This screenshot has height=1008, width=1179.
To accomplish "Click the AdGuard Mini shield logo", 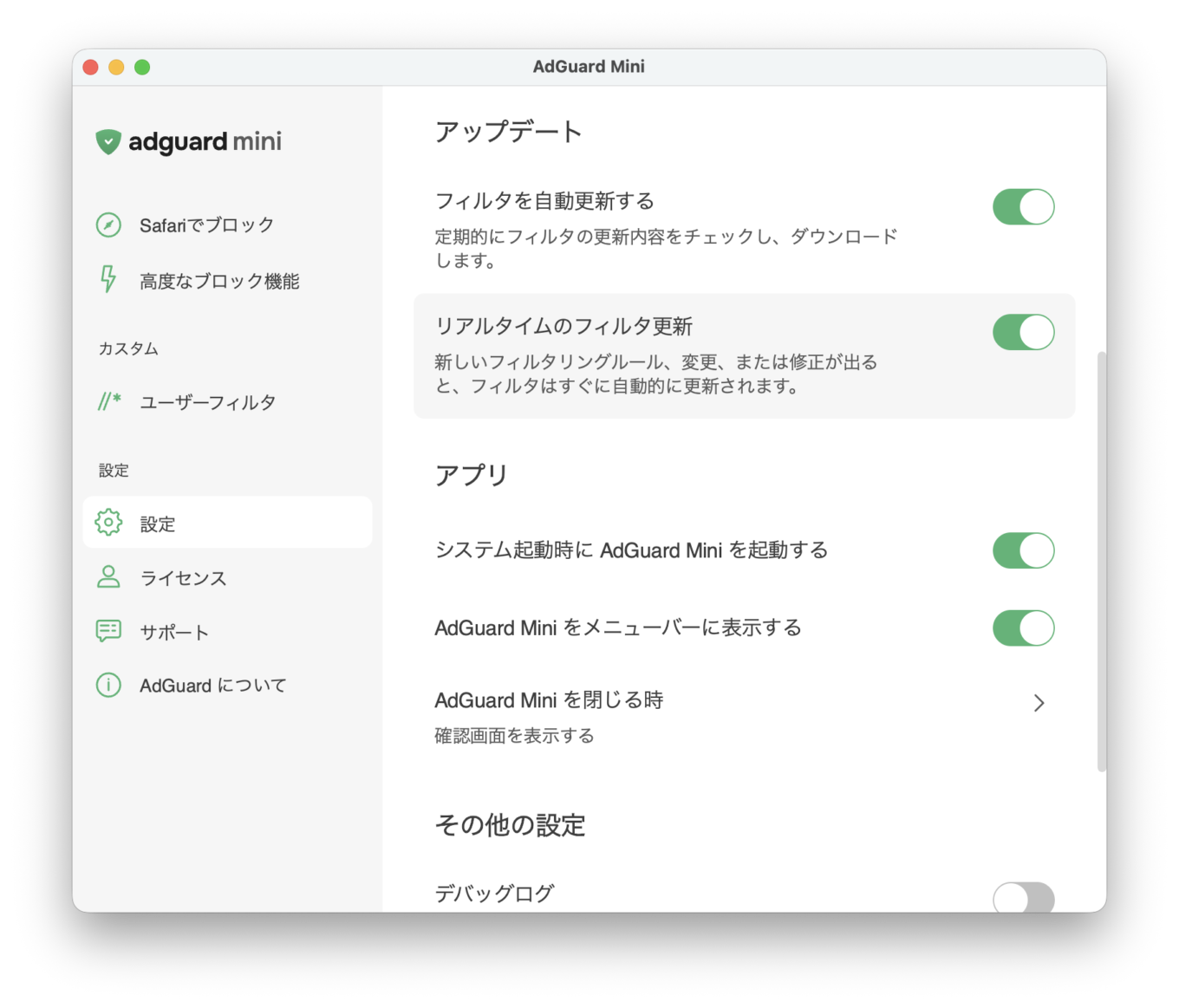I will click(x=107, y=141).
